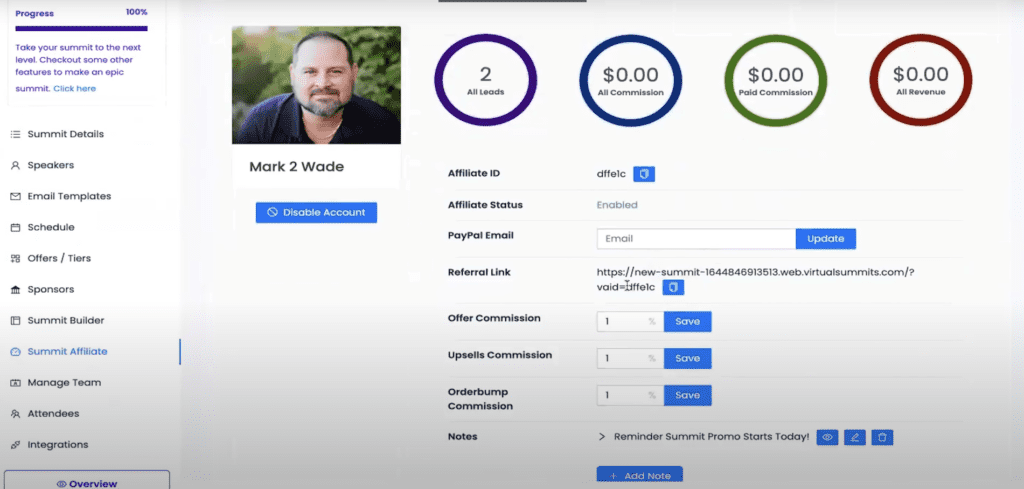
Task: Click the Offers / Tiers icon
Action: point(16,259)
